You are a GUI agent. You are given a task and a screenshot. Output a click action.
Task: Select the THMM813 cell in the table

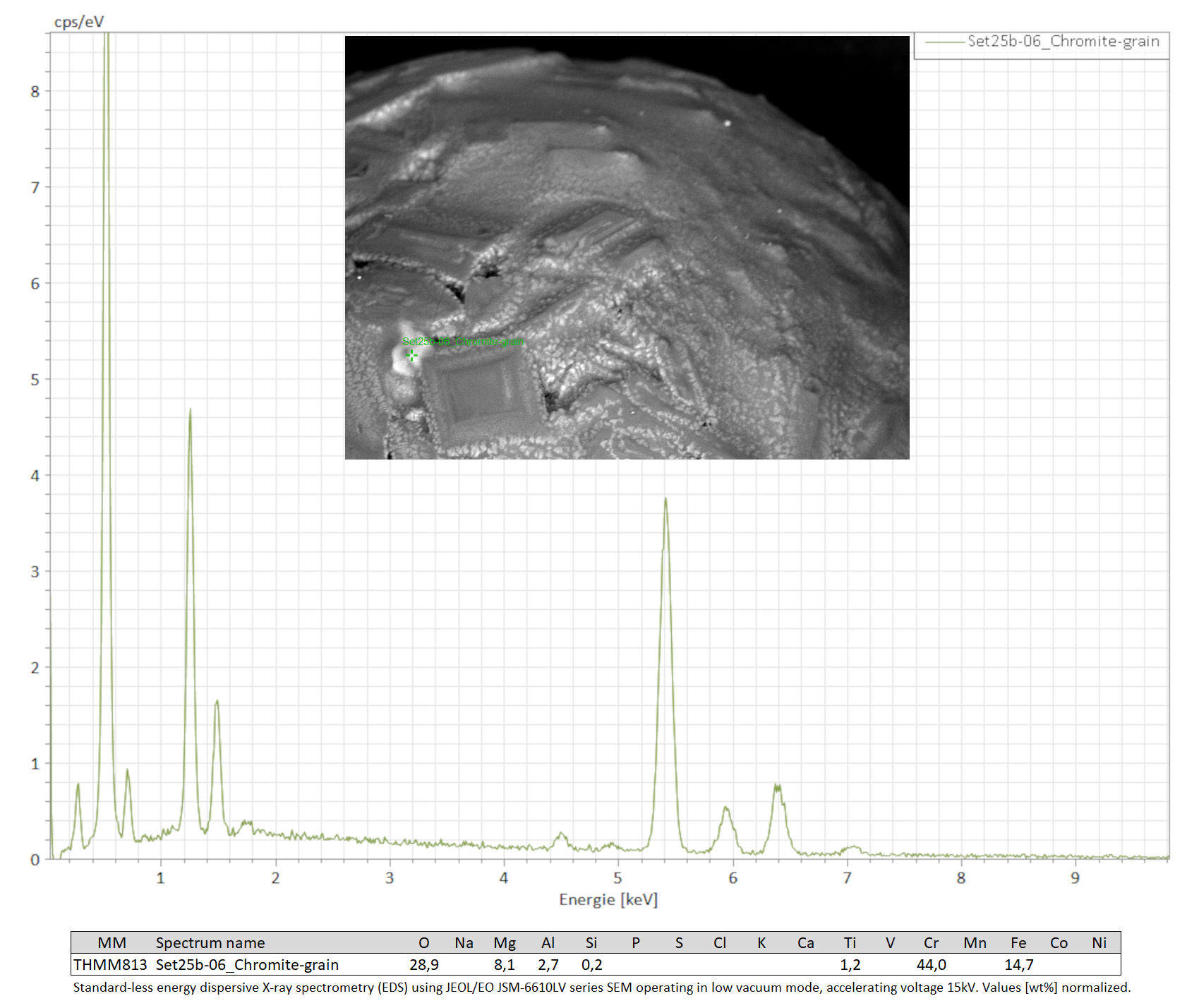110,965
